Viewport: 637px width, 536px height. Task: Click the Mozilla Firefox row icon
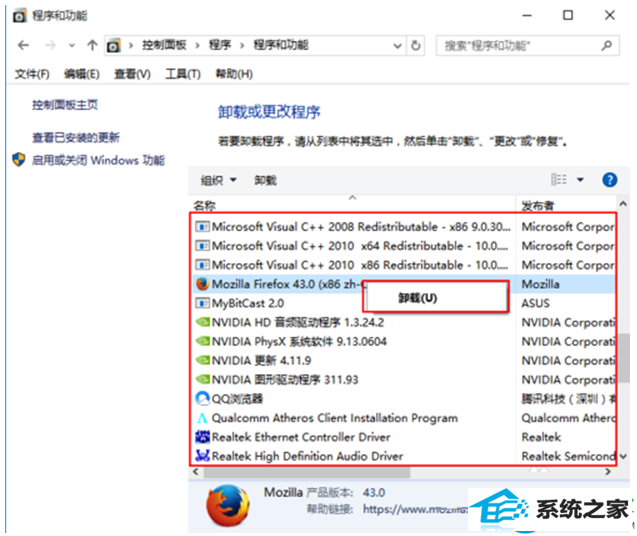(202, 284)
